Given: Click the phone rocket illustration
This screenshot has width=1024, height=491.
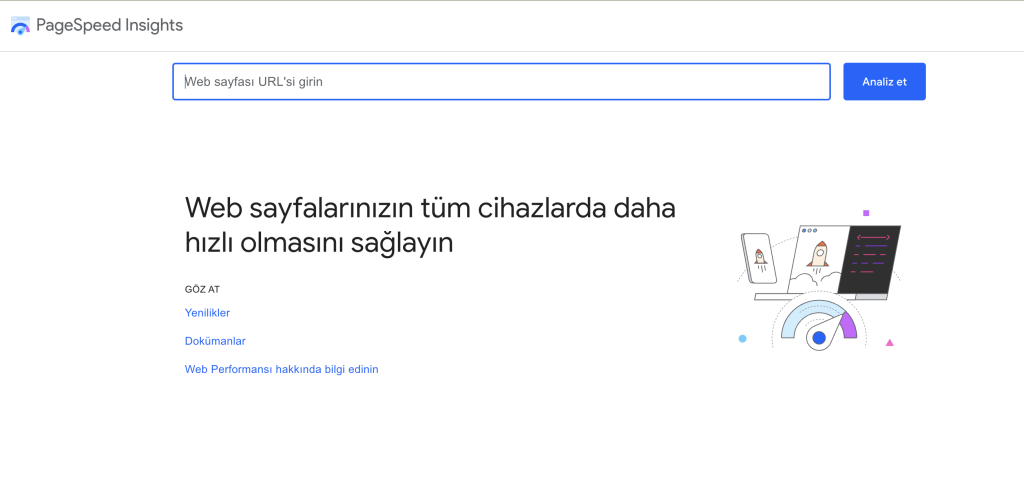Looking at the screenshot, I should [759, 259].
